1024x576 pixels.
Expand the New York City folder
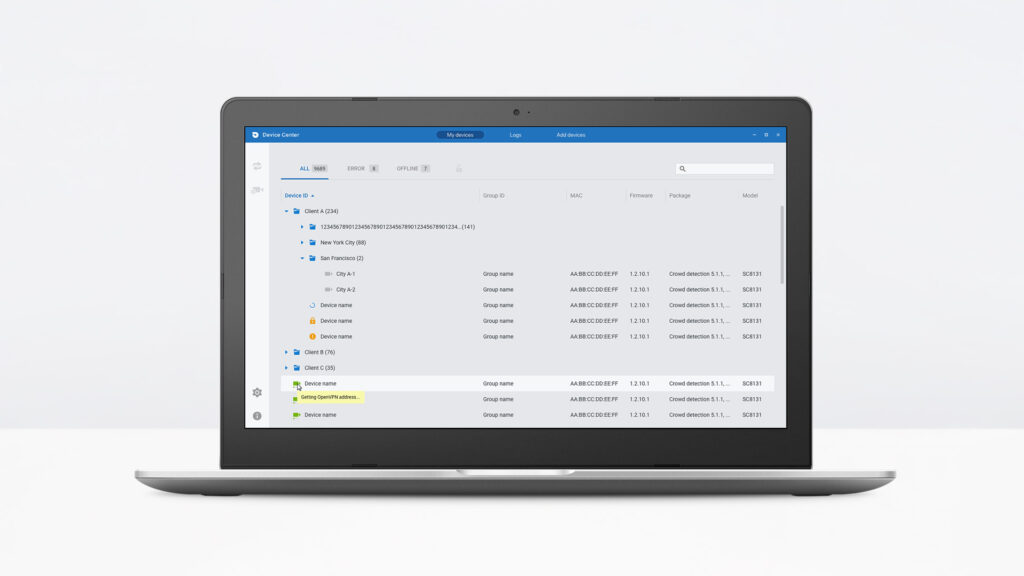[x=302, y=243]
